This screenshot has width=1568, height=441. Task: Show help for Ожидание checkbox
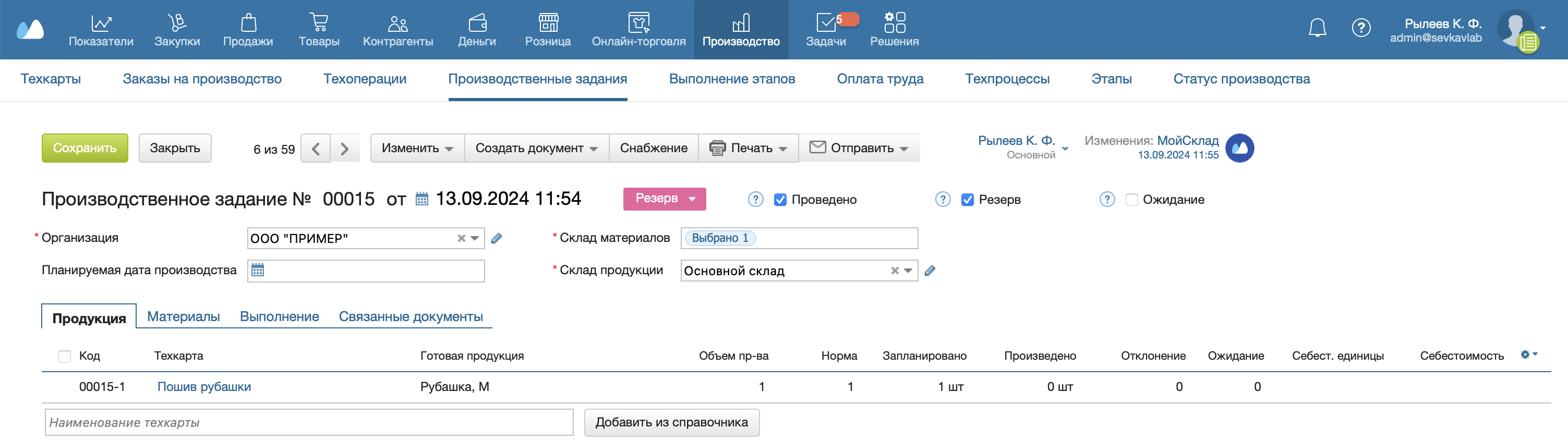1107,200
